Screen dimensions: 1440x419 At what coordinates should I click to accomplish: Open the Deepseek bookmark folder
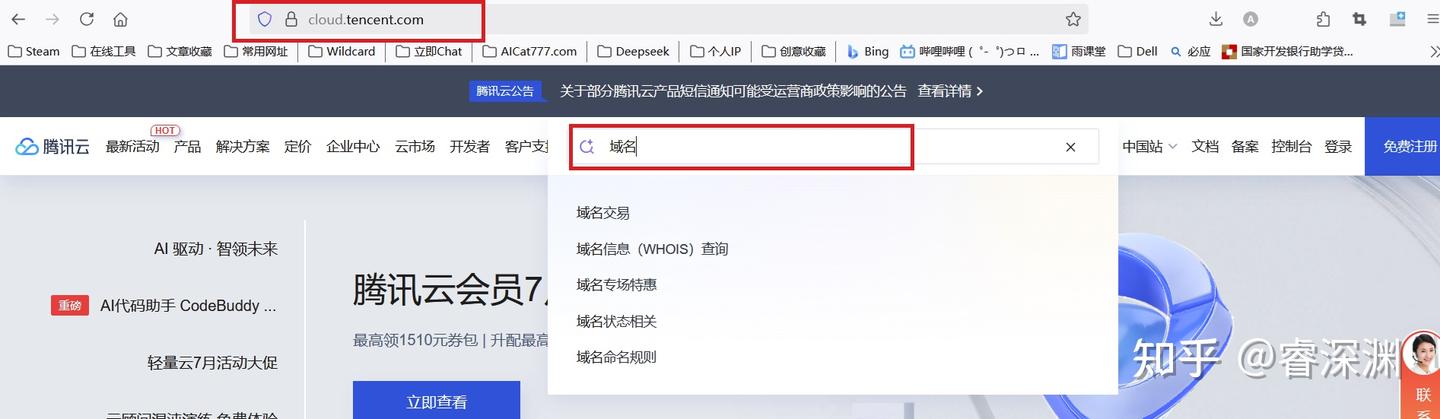633,51
